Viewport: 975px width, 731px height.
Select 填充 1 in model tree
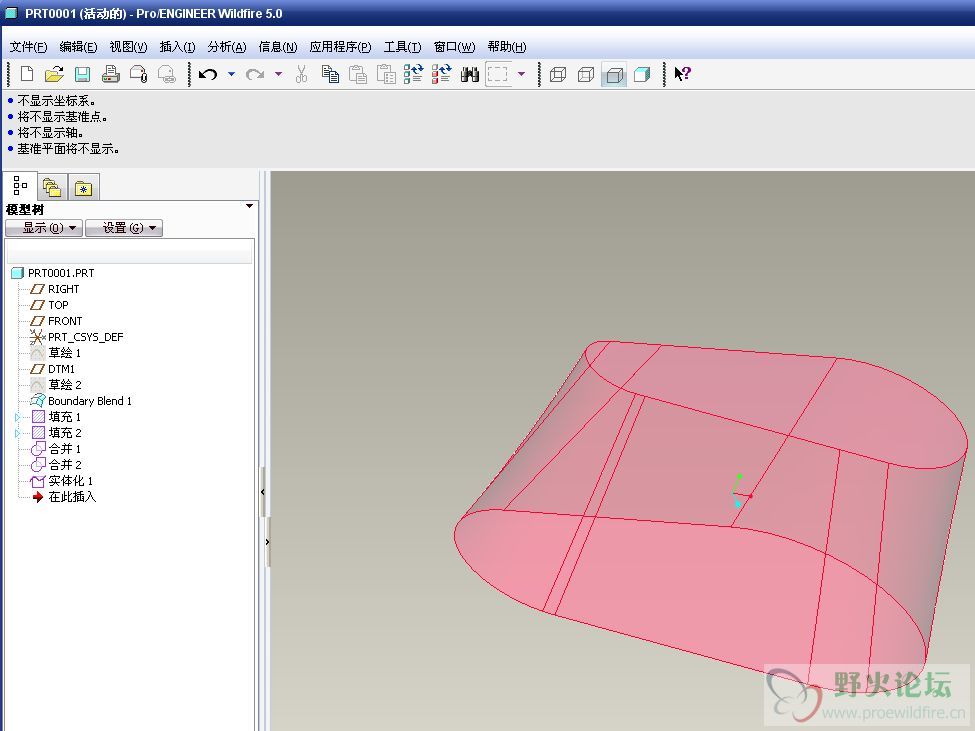[x=64, y=417]
